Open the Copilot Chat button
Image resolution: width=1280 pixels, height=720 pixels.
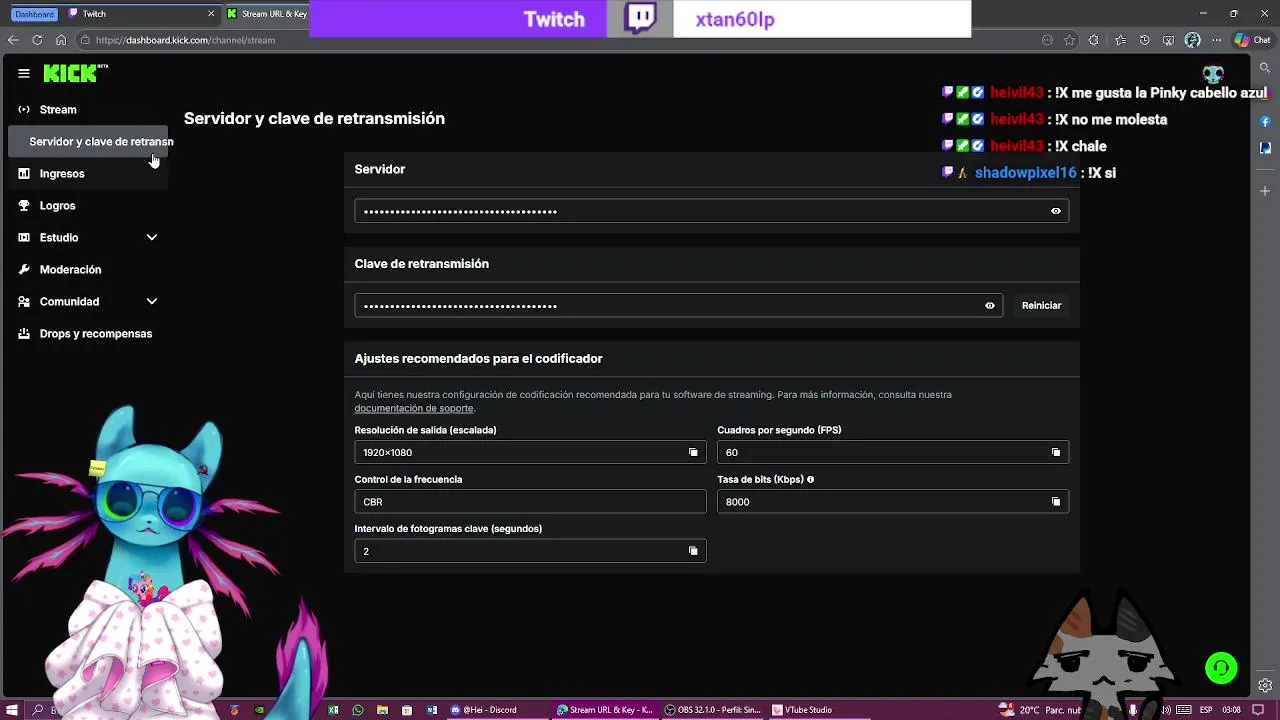click(x=1252, y=40)
